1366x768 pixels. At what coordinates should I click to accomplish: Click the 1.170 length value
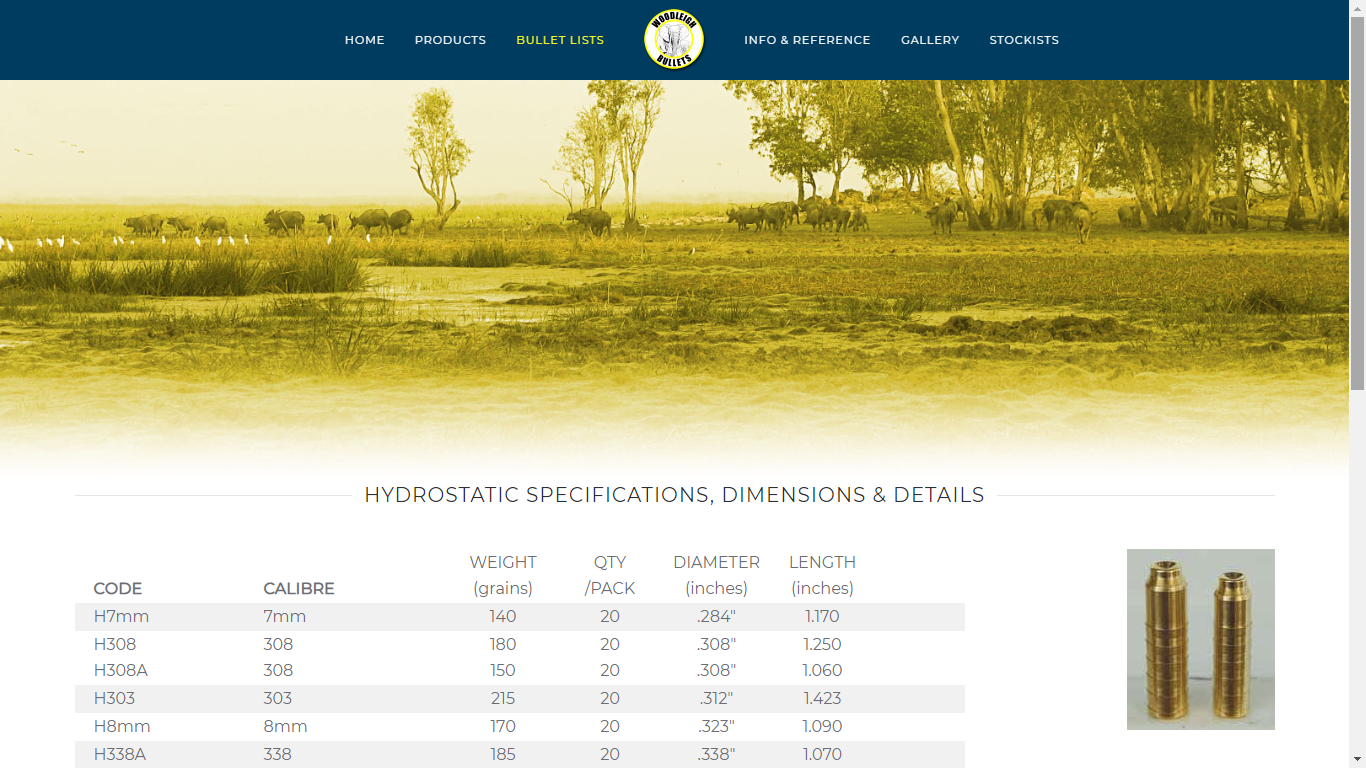(x=822, y=617)
